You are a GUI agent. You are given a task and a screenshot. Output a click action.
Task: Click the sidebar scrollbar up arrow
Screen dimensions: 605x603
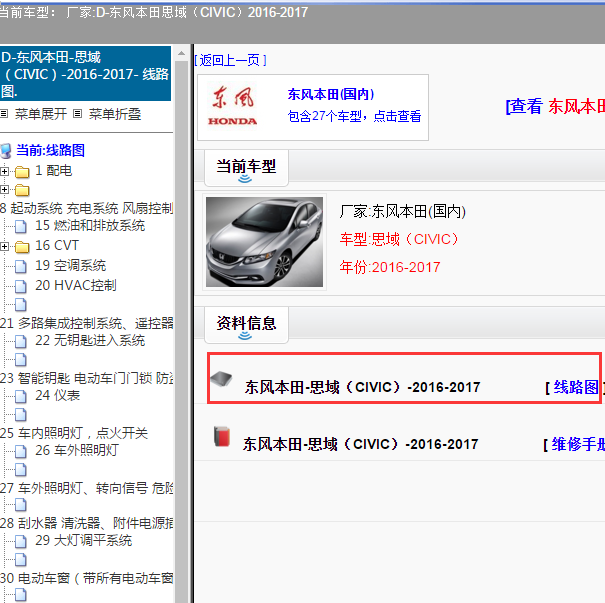181,54
